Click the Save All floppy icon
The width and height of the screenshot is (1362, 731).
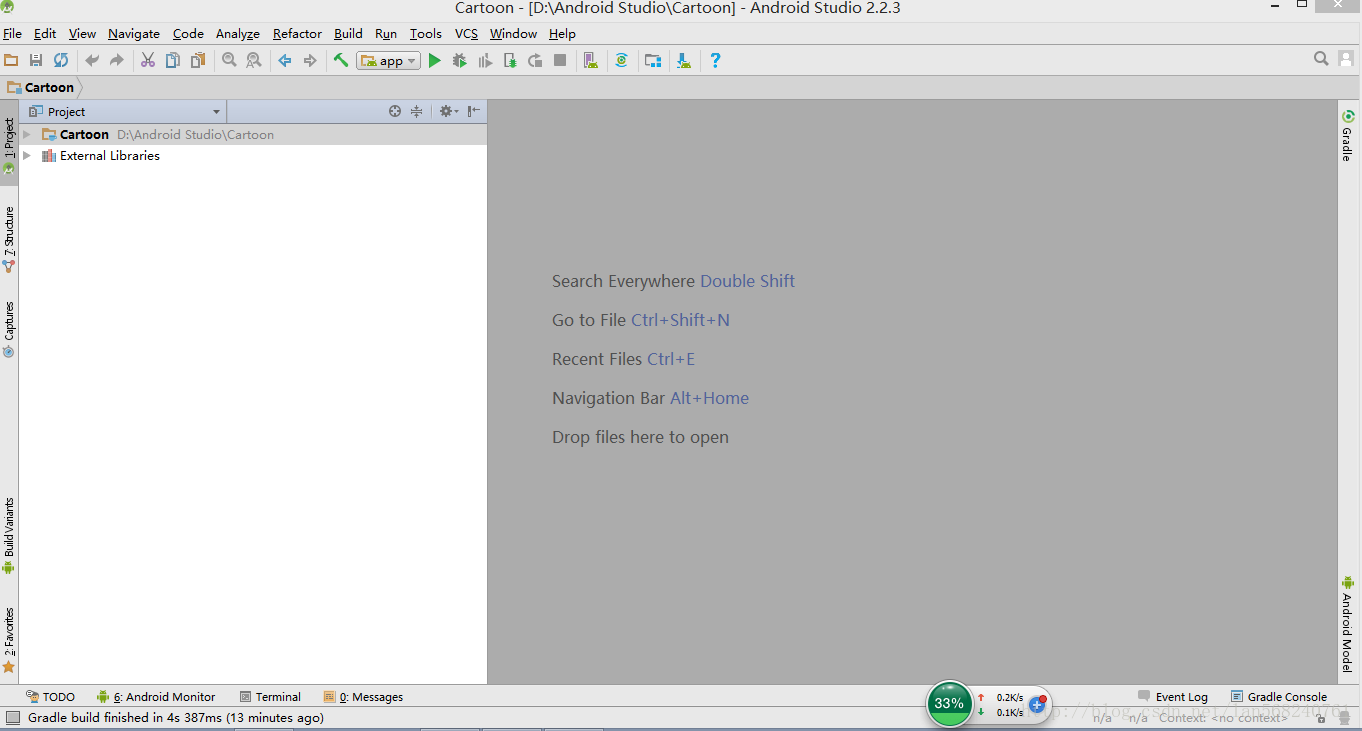coord(36,60)
